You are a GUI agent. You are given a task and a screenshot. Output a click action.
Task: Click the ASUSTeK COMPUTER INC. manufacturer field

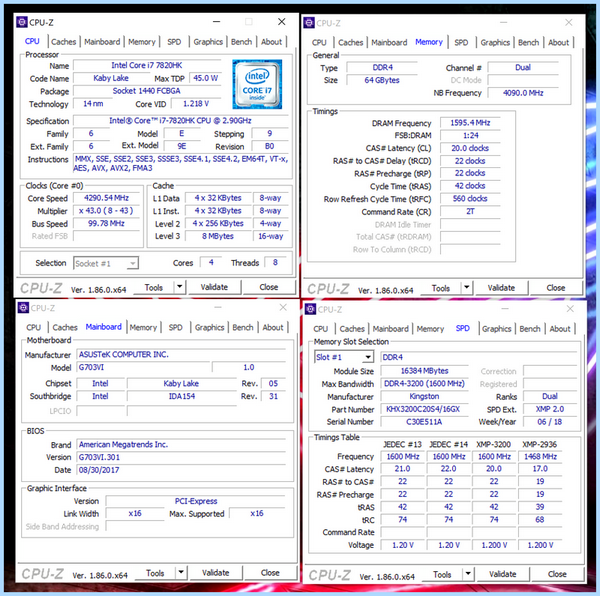[181, 355]
